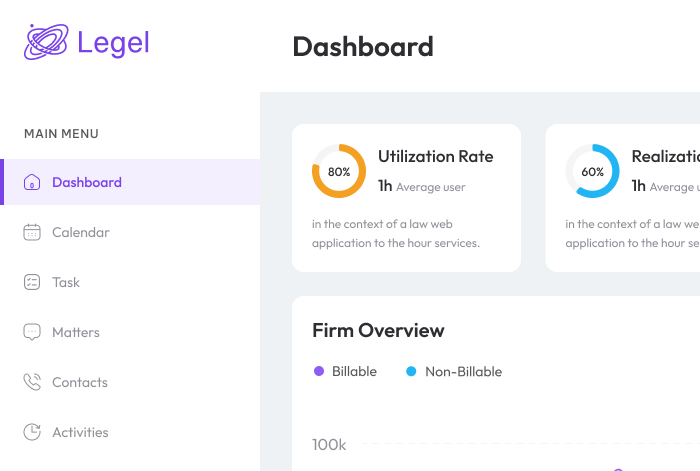Open the Dashboard menu item
The height and width of the screenshot is (471, 700).
tap(87, 182)
